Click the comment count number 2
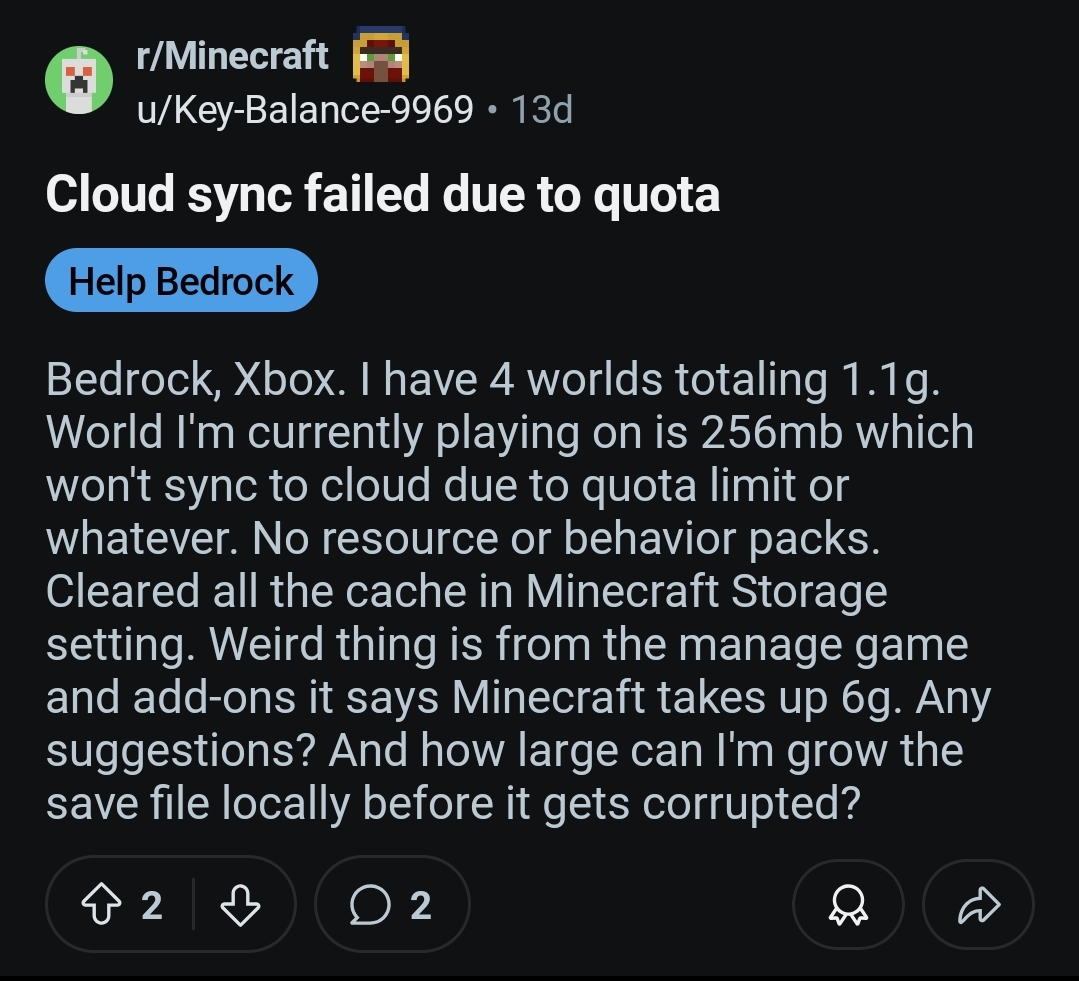 click(421, 906)
